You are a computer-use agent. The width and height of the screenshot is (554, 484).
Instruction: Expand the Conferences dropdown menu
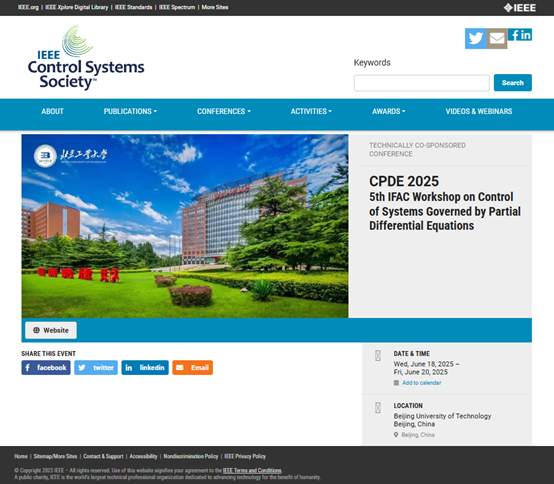point(224,111)
